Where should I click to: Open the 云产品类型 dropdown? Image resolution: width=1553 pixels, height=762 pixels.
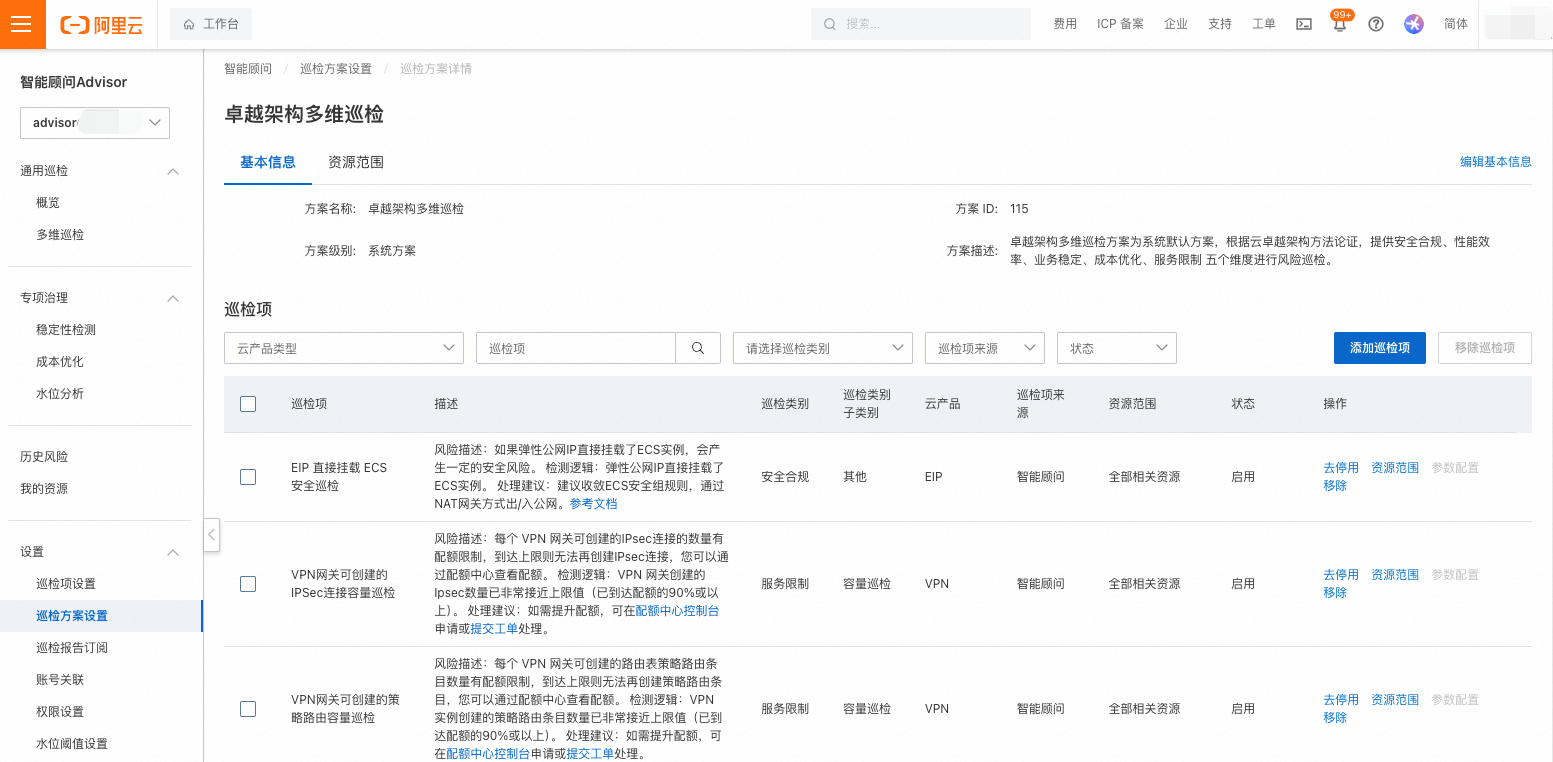[x=344, y=348]
